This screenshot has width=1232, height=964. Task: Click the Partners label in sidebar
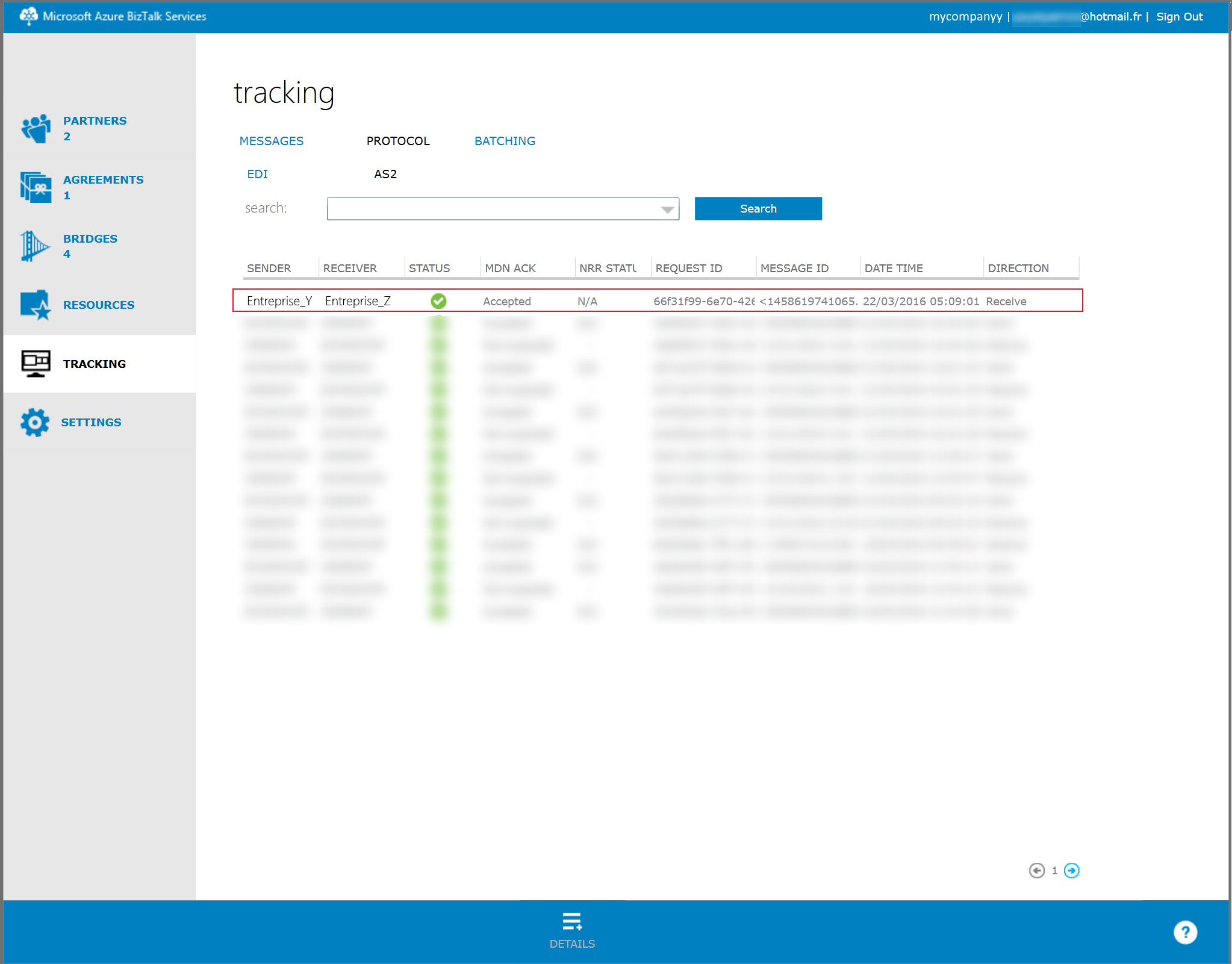[95, 120]
